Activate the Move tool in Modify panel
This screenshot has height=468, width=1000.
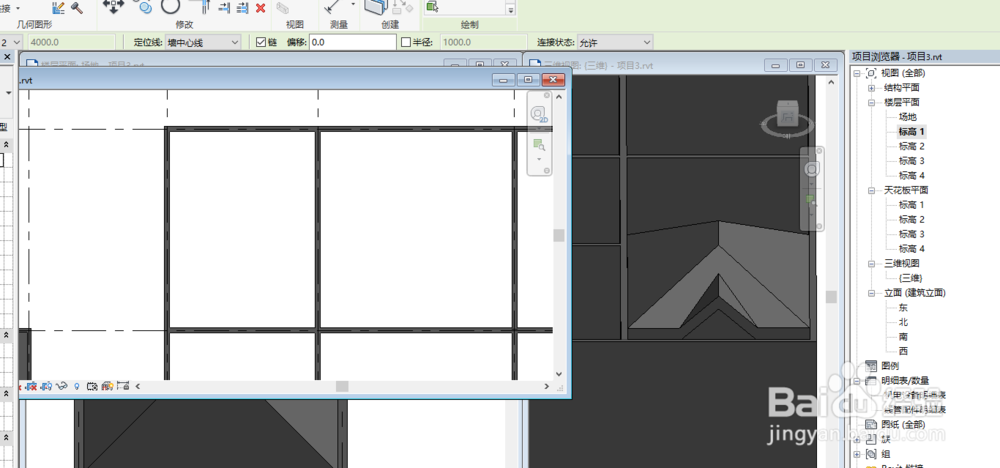tap(114, 6)
